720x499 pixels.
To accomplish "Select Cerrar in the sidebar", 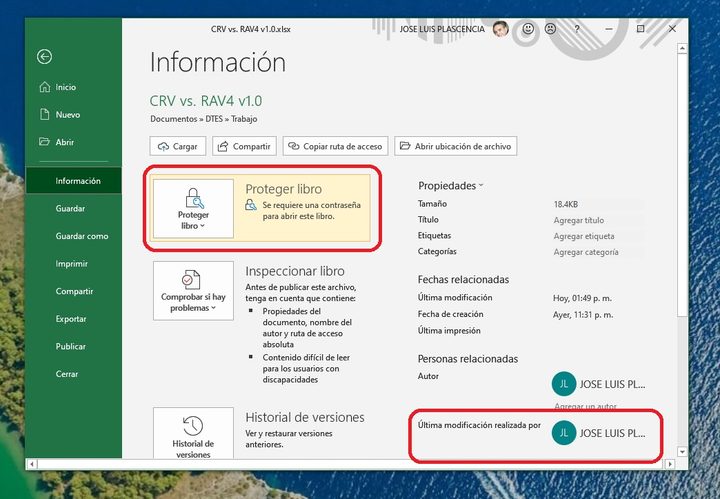I will point(73,374).
